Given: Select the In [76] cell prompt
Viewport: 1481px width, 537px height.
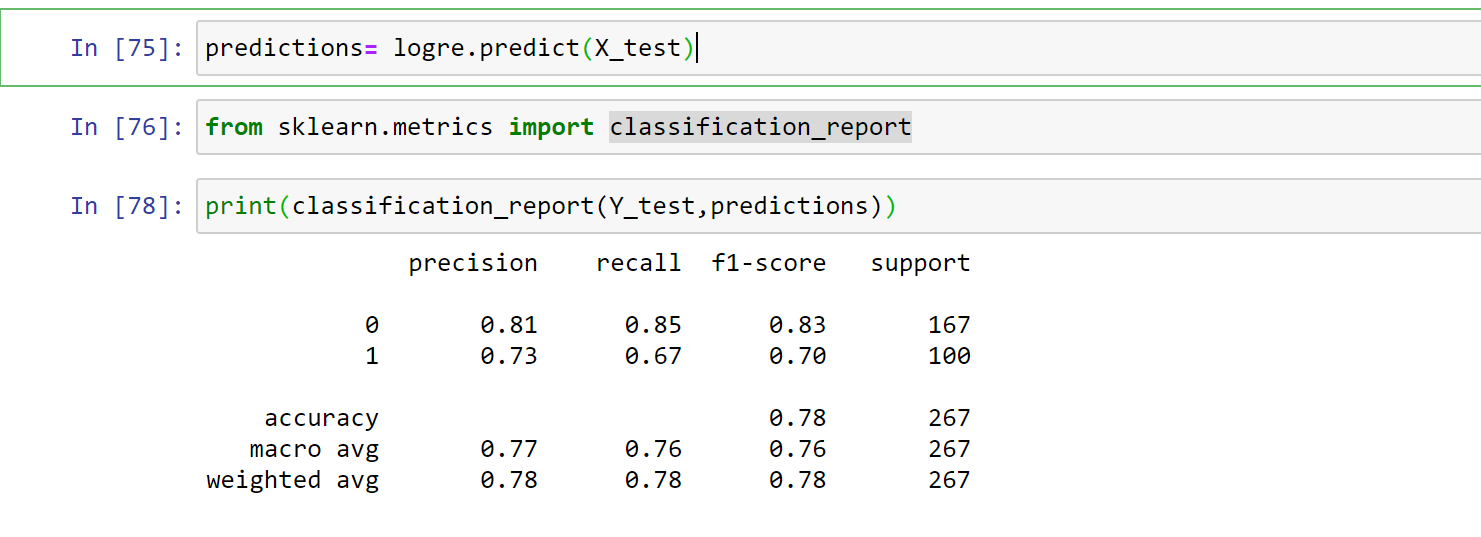Looking at the screenshot, I should click(128, 127).
